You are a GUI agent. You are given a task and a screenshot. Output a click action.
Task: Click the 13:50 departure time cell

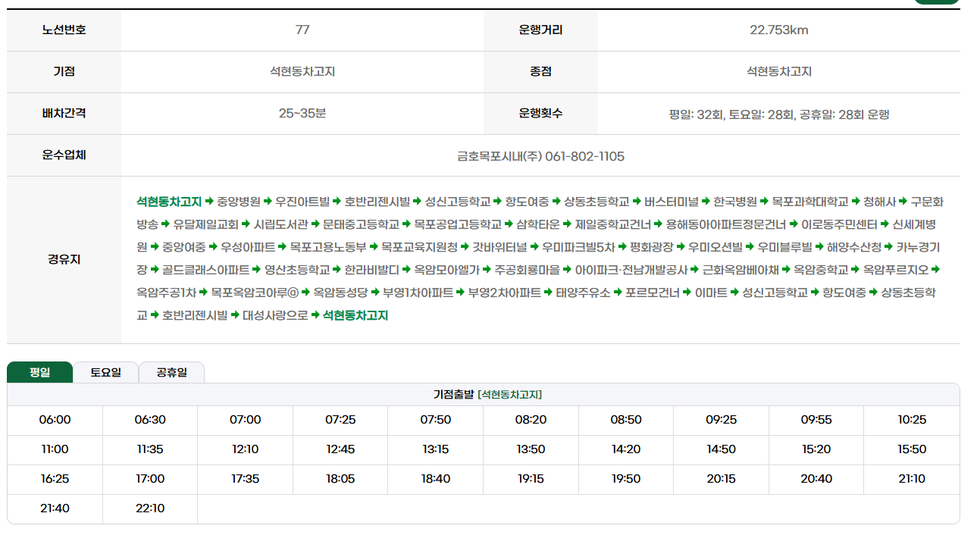531,449
